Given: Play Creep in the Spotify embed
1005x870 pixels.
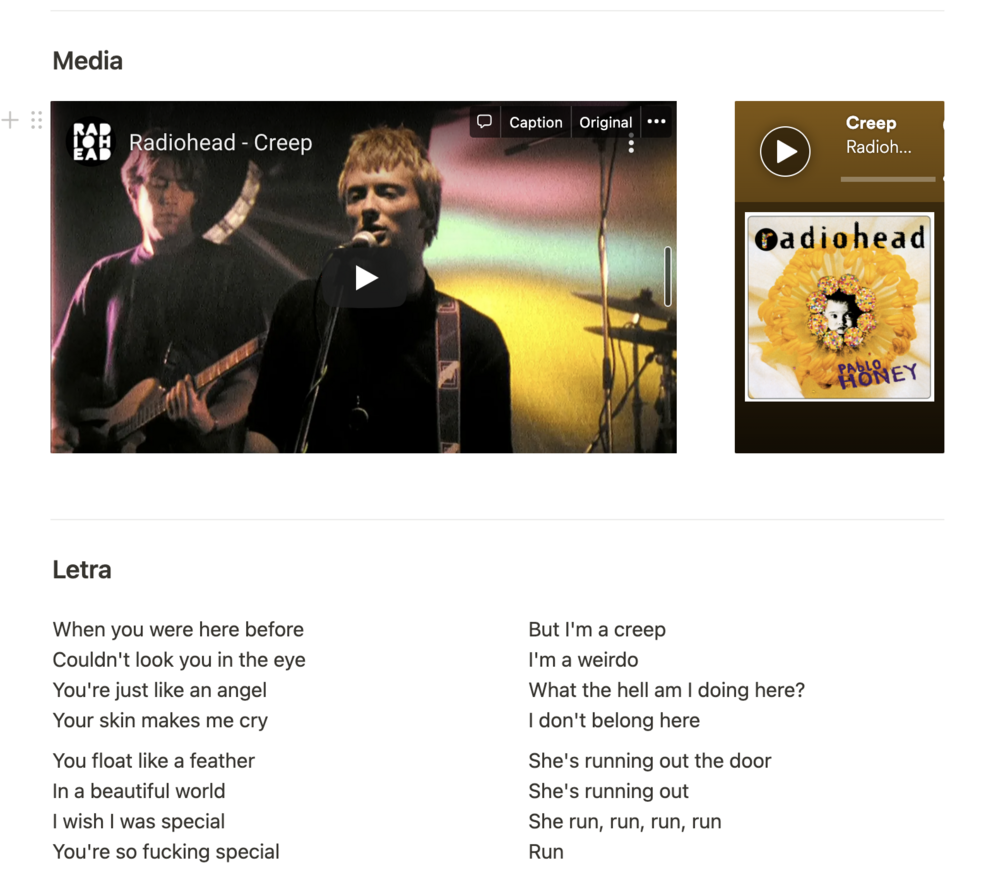Looking at the screenshot, I should [x=785, y=151].
